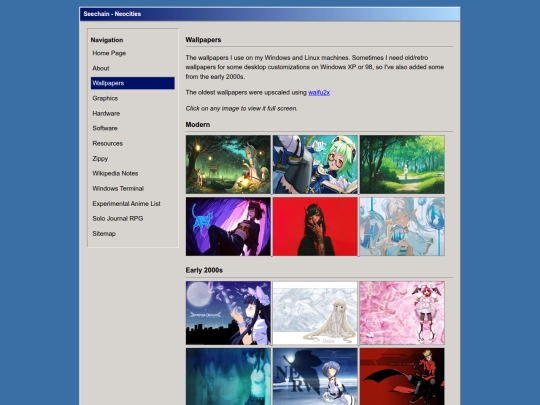View pale blue elf girl wallpaper
540x405 pixels.
click(x=402, y=227)
